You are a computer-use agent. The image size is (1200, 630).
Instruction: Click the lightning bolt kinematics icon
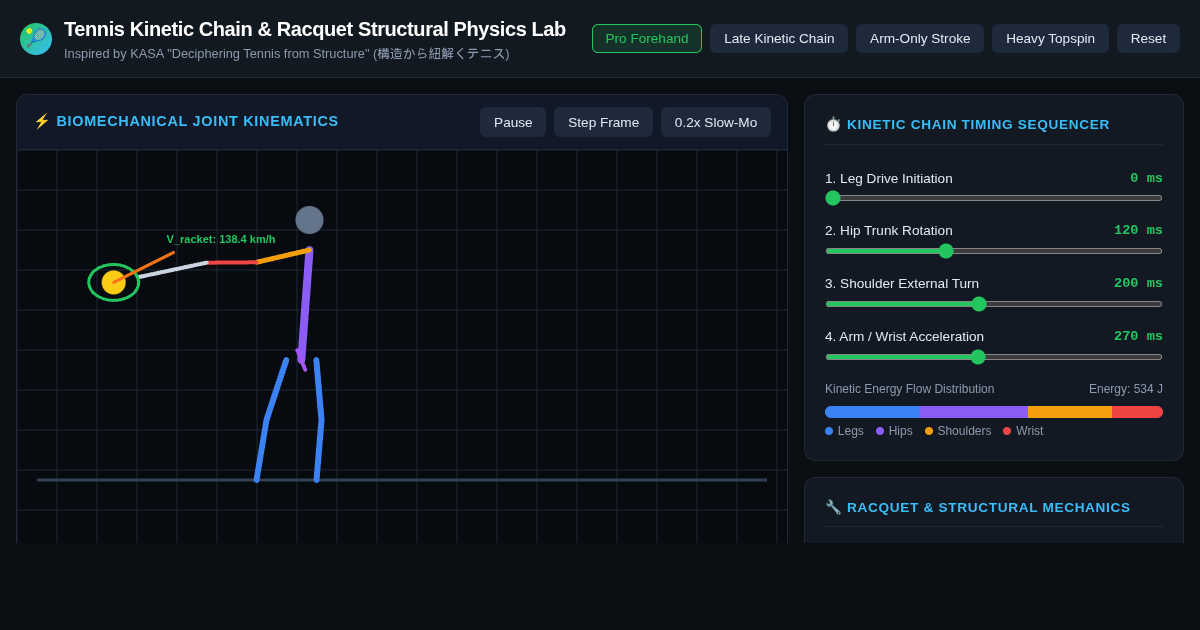42,121
